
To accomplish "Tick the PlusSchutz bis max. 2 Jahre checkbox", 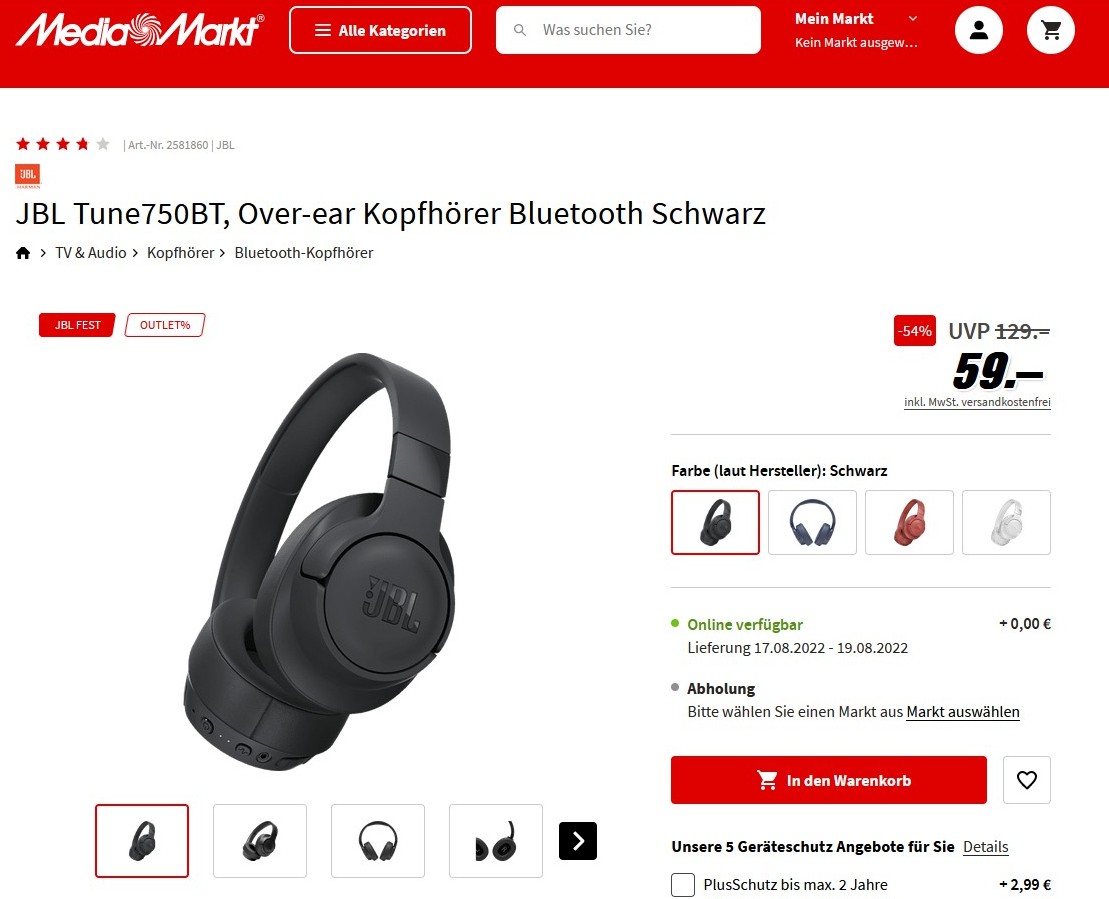I will [x=683, y=884].
